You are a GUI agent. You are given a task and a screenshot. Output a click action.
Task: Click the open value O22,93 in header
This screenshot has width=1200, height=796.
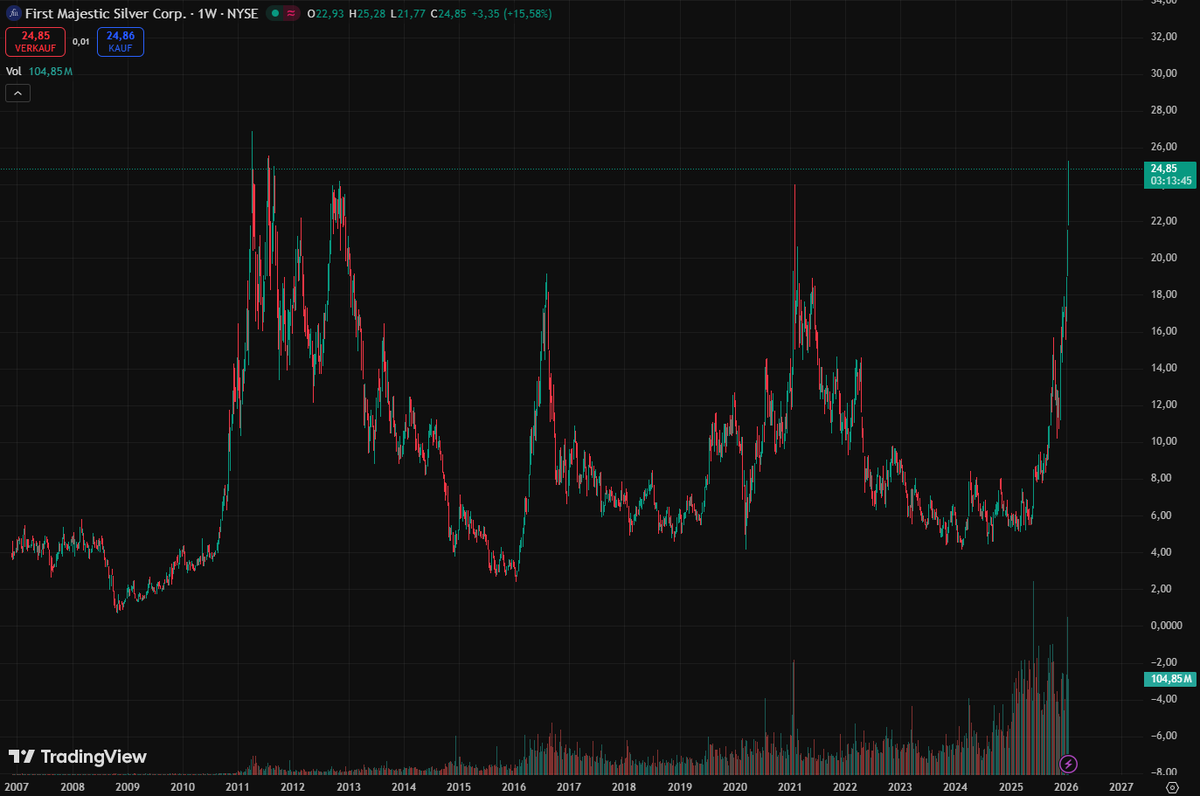[x=327, y=15]
